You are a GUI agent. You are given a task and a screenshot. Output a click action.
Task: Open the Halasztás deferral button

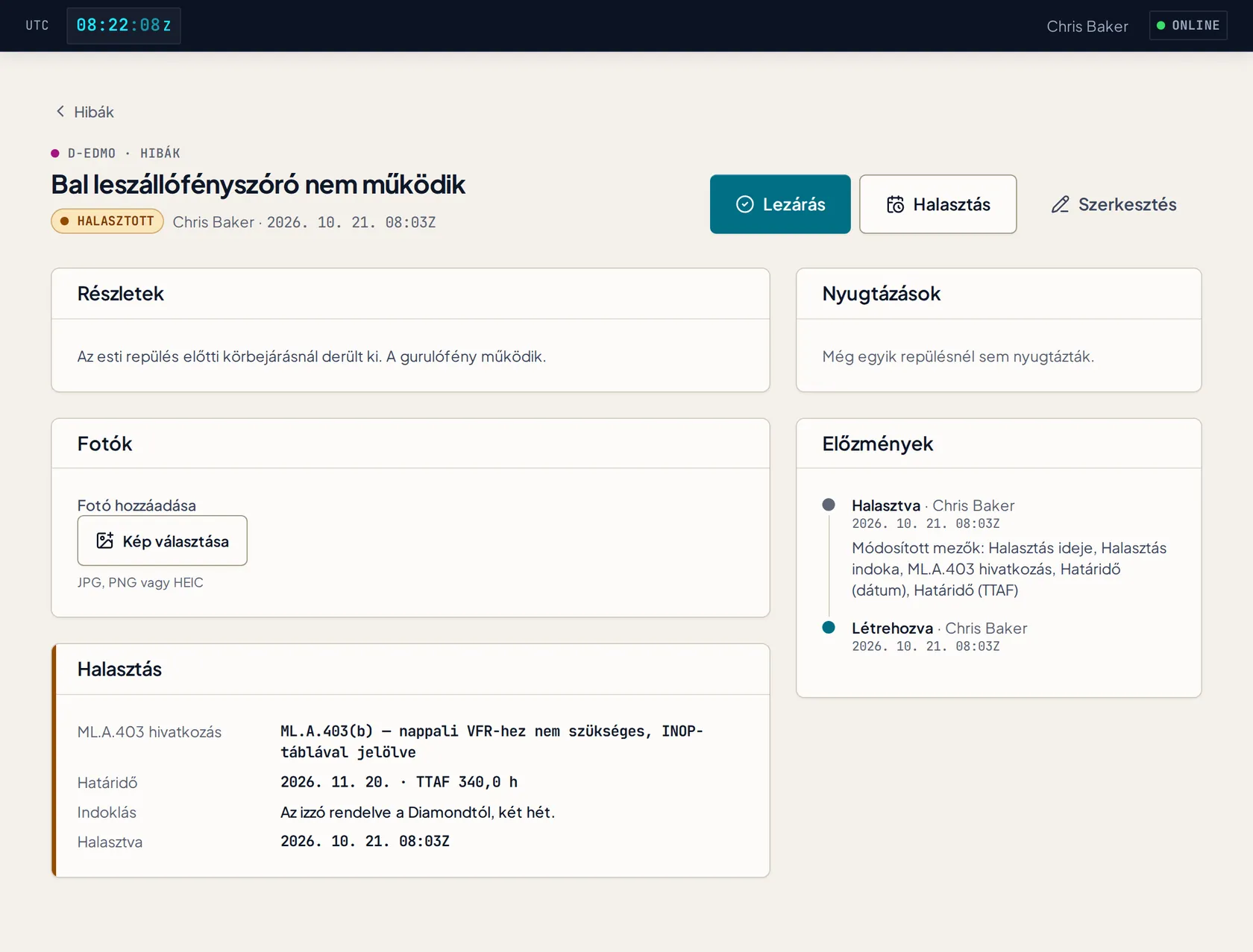coord(938,204)
